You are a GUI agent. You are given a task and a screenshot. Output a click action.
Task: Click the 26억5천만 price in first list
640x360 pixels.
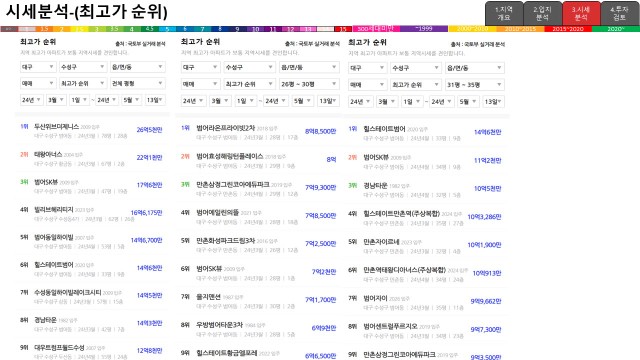(x=149, y=130)
